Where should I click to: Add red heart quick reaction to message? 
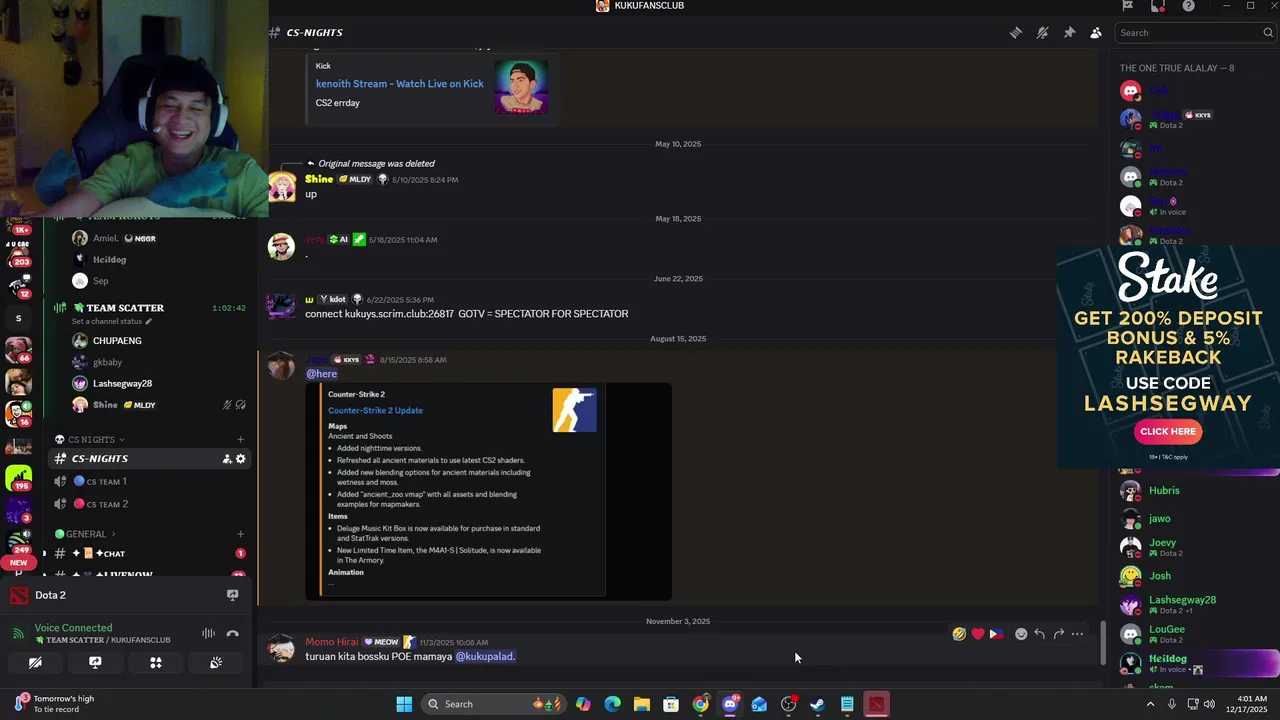(978, 634)
